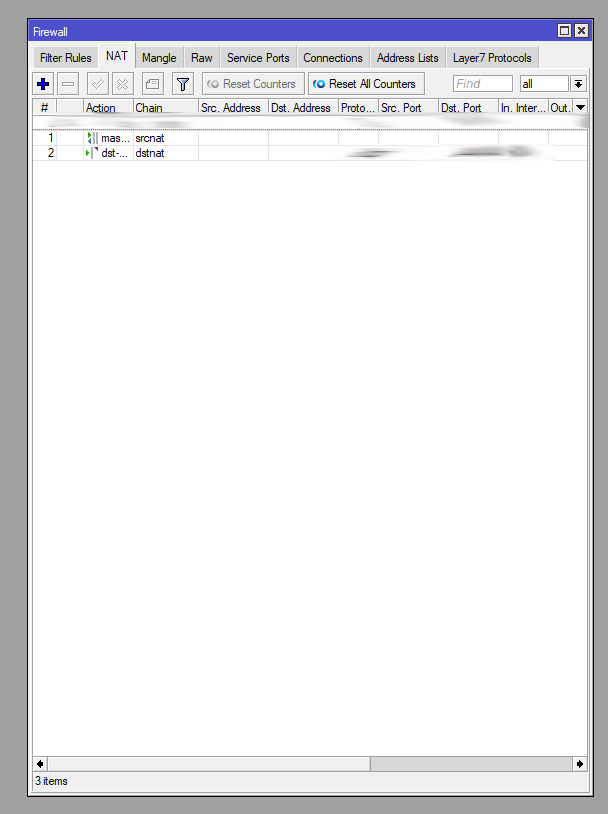Image resolution: width=608 pixels, height=814 pixels.
Task: Add a new NAT rule with plus icon
Action: click(43, 84)
